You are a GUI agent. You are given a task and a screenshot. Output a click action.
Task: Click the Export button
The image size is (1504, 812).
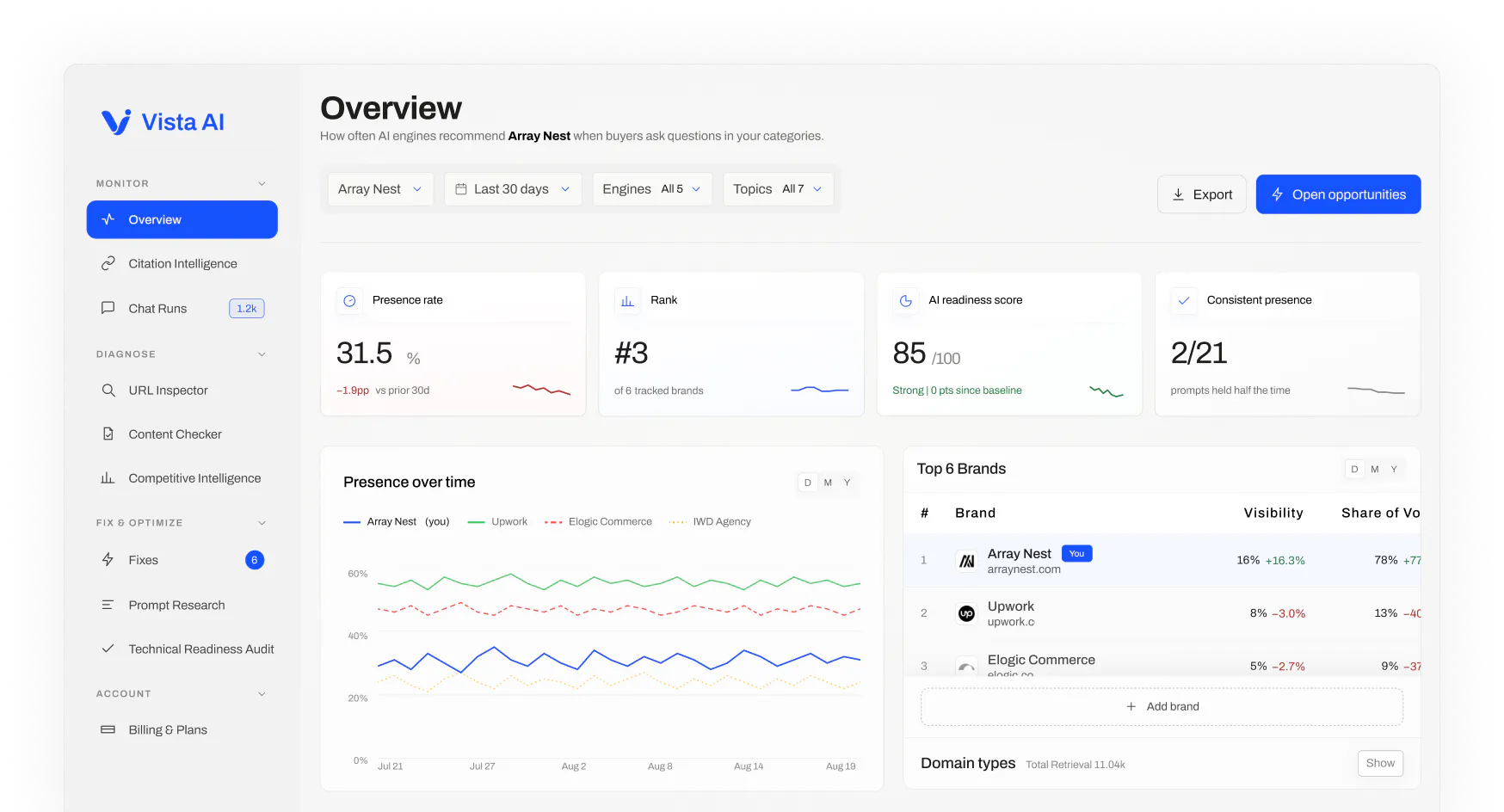point(1202,194)
